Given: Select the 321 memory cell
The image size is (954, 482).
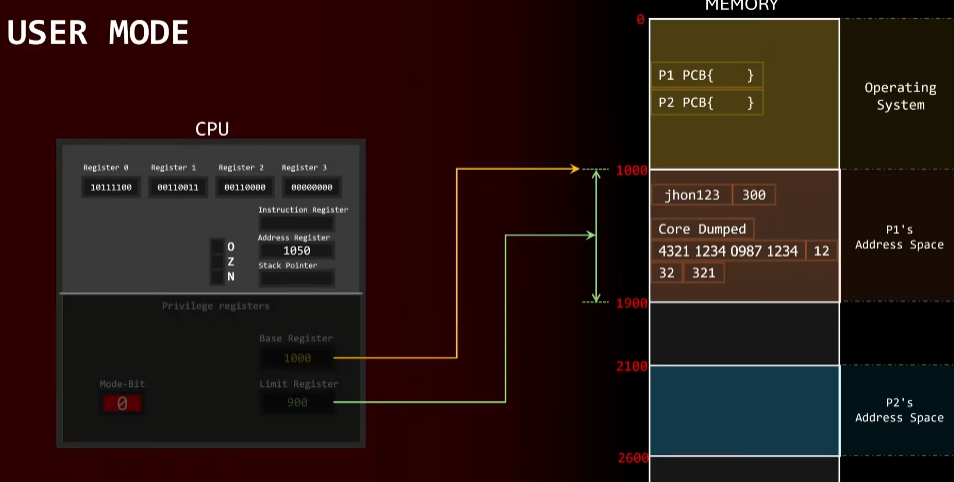Looking at the screenshot, I should coord(704,273).
